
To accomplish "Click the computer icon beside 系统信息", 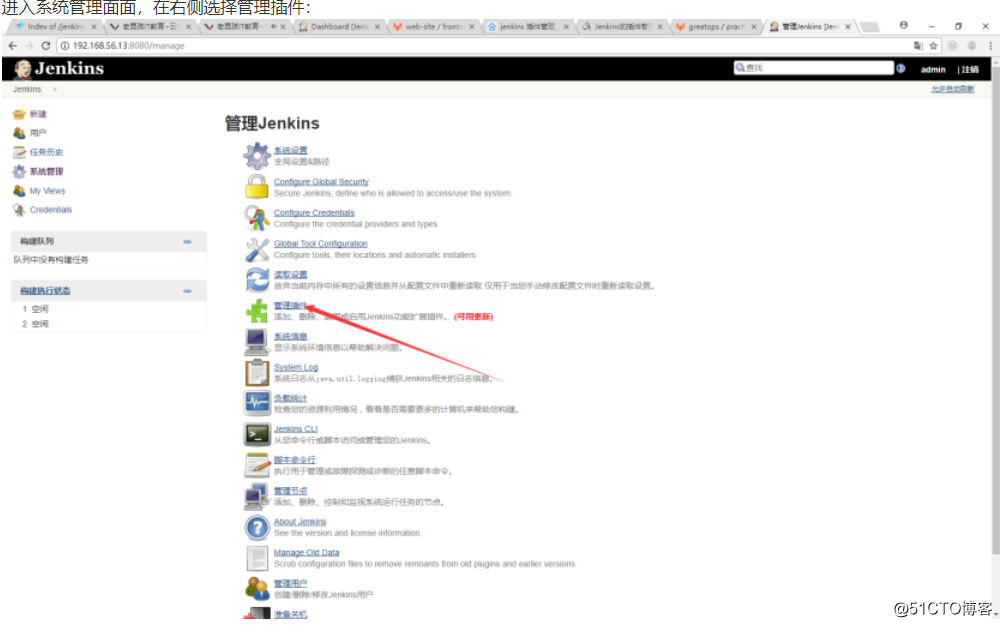I will (x=257, y=341).
